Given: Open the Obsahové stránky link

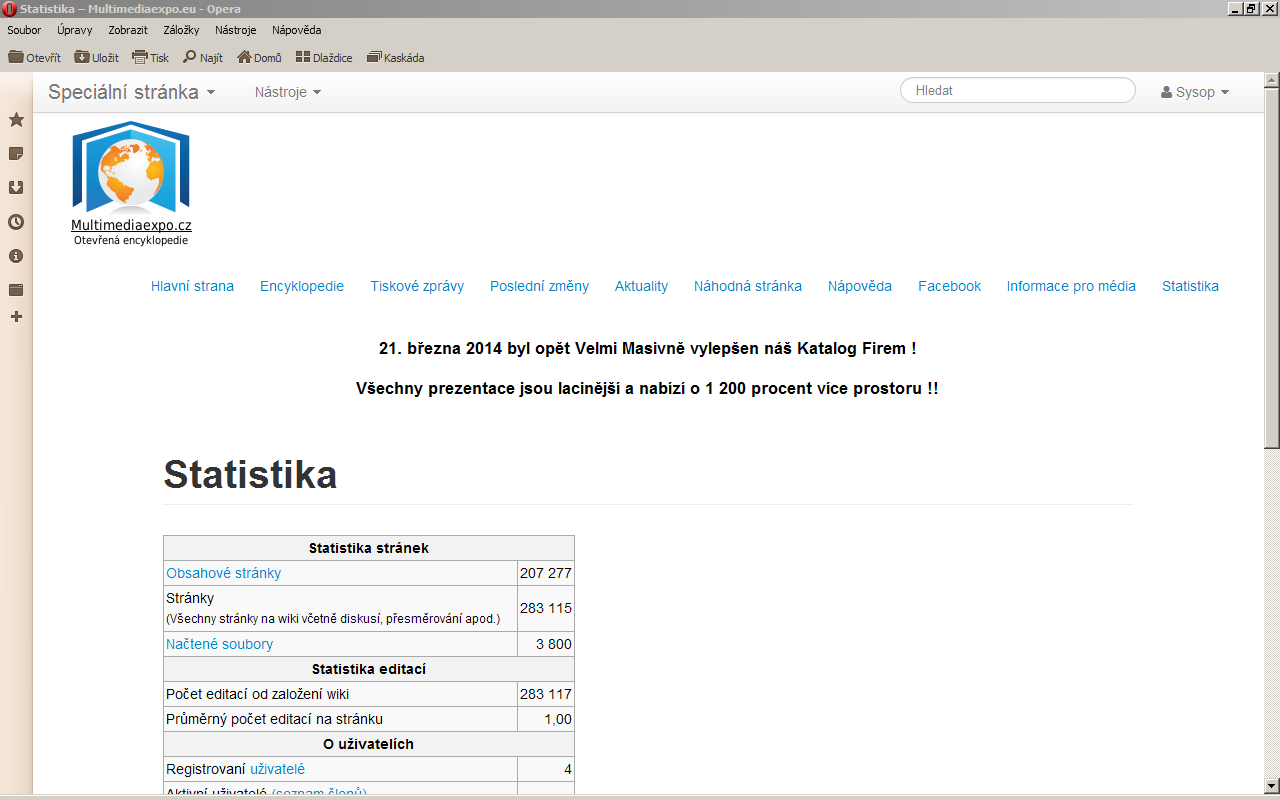Looking at the screenshot, I should click(x=224, y=573).
